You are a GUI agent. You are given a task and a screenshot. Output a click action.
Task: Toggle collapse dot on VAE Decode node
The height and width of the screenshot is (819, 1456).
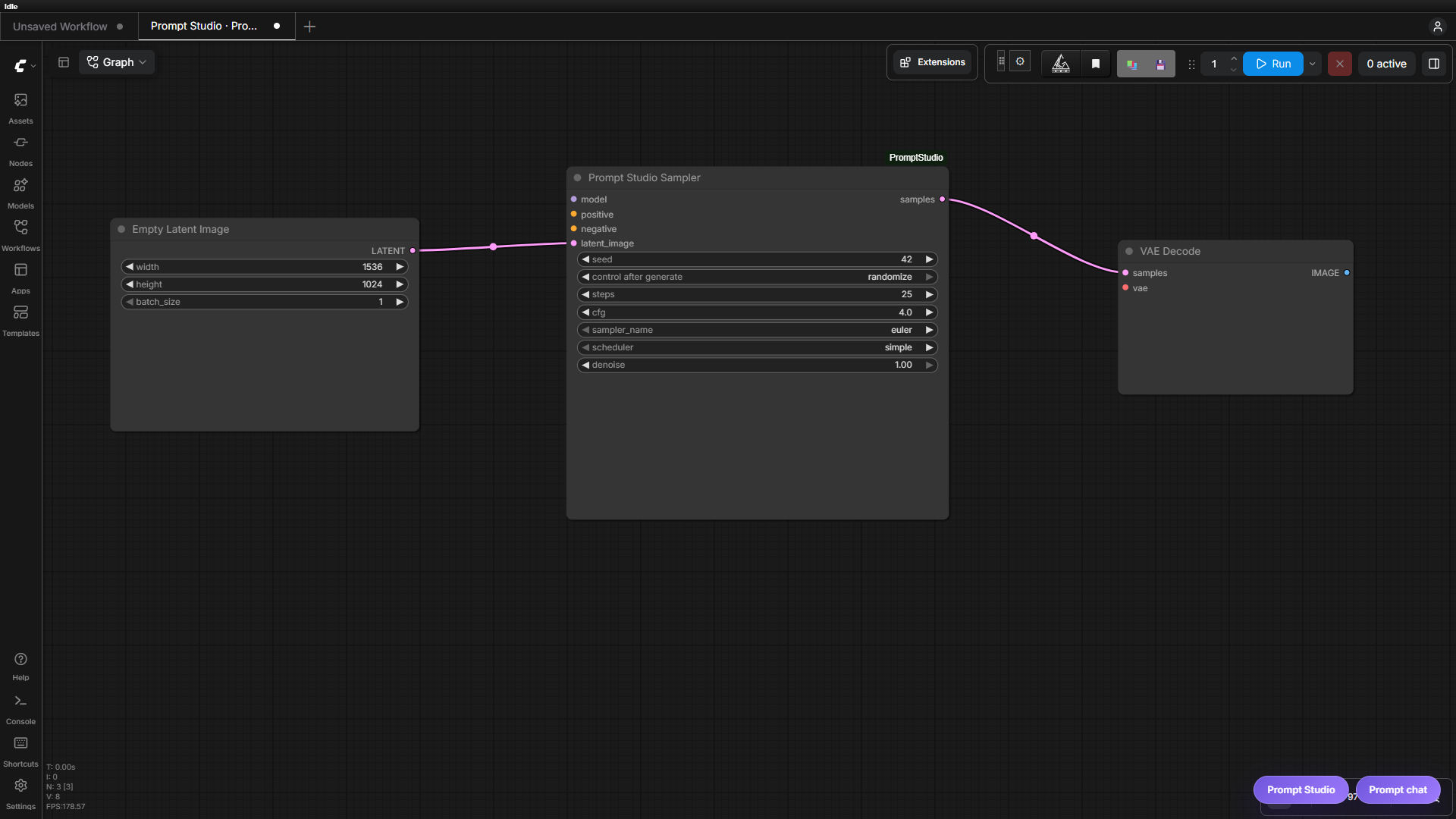(x=1129, y=251)
